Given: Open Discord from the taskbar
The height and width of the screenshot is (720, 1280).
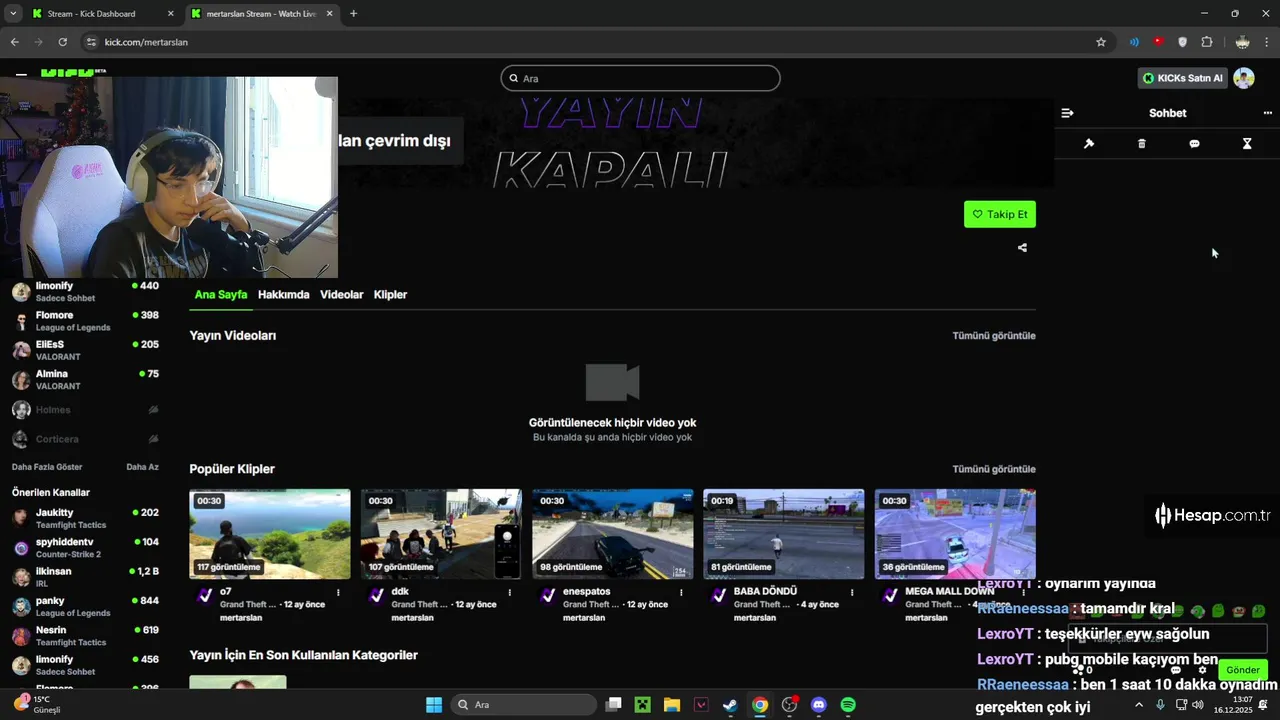Looking at the screenshot, I should click(x=819, y=705).
